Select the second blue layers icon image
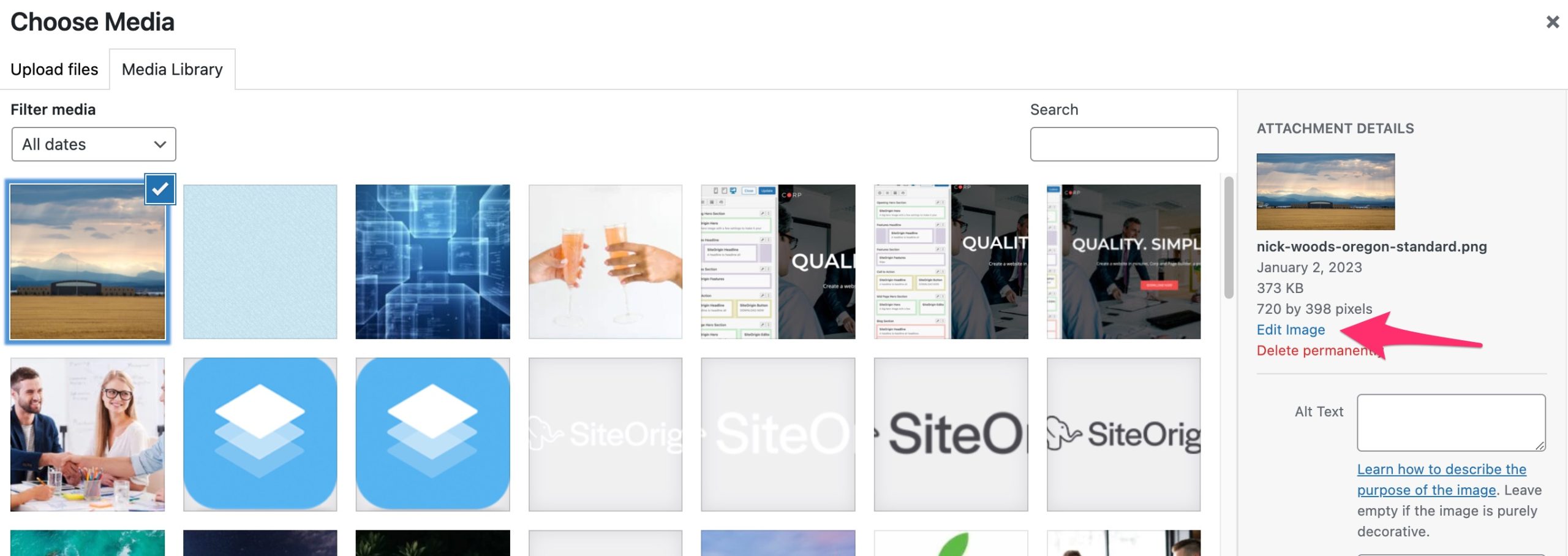Viewport: 1568px width, 556px height. click(432, 435)
